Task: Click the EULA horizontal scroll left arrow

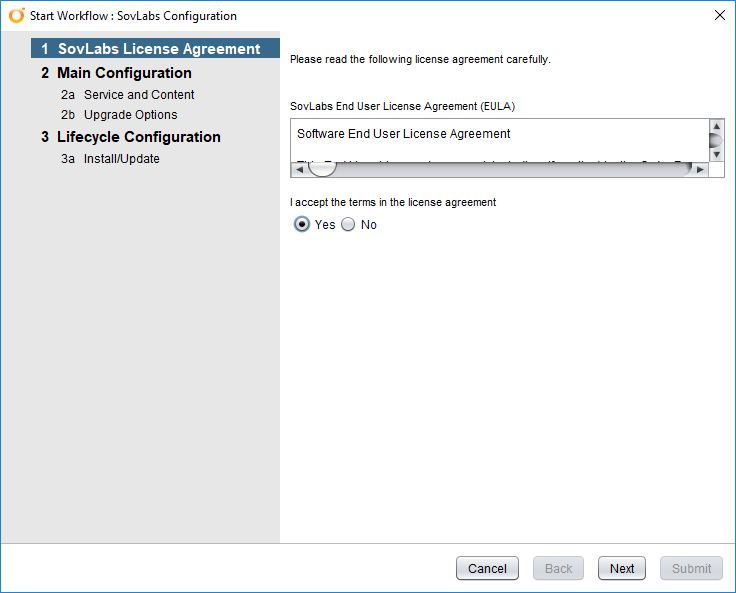Action: [298, 169]
